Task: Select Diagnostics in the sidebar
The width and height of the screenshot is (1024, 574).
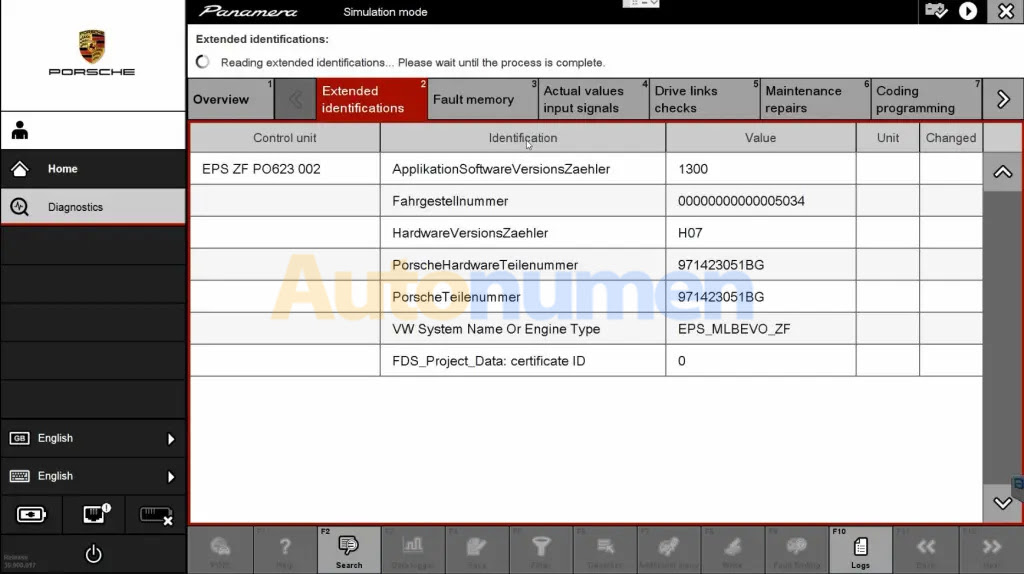Action: (92, 207)
